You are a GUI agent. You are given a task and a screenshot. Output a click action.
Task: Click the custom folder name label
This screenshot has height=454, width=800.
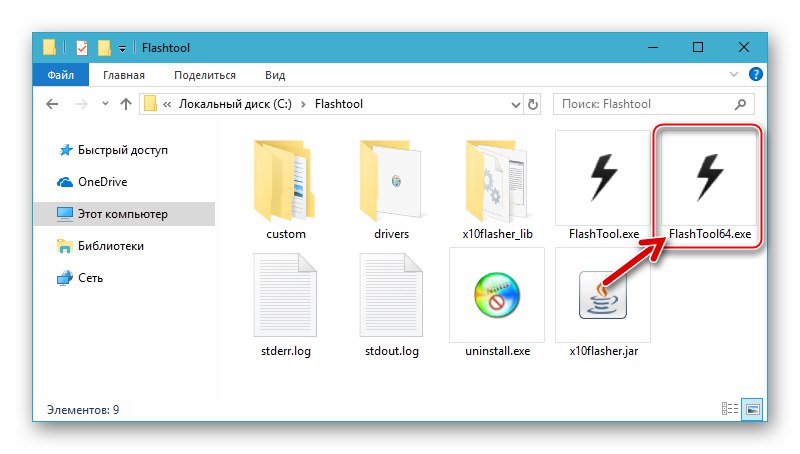tap(286, 234)
